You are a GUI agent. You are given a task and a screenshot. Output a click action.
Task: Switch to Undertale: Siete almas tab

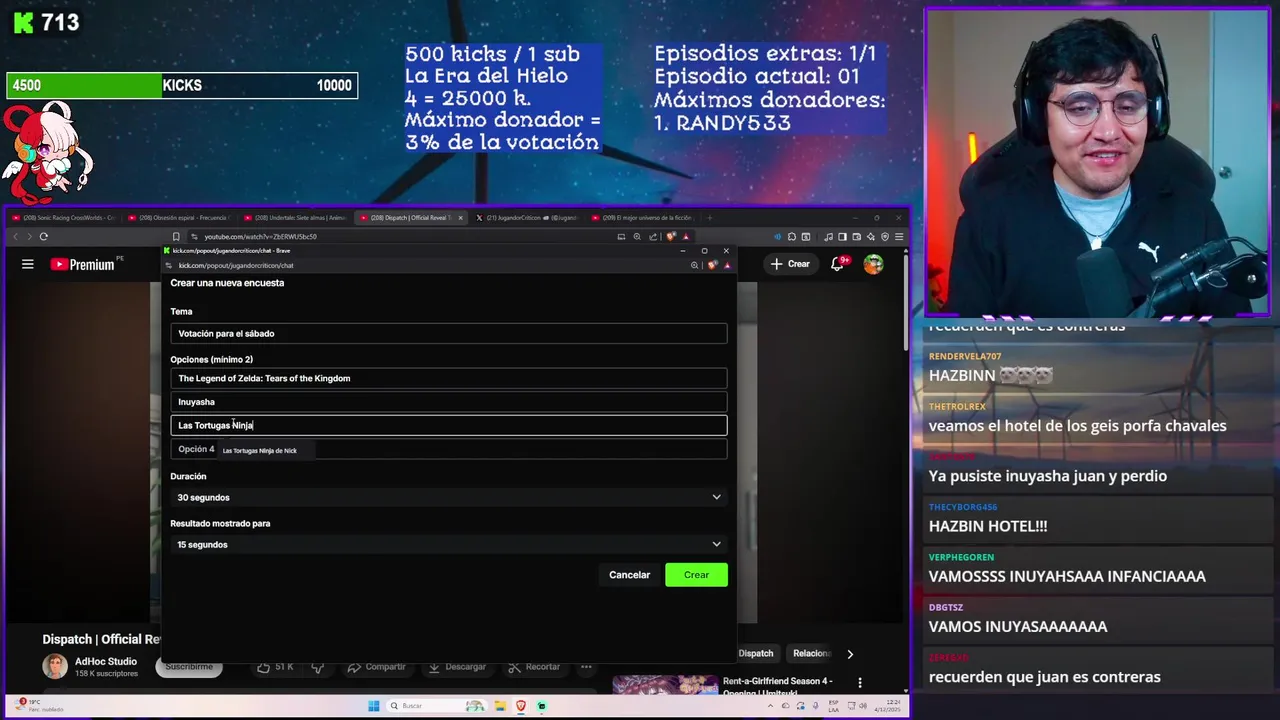(297, 218)
